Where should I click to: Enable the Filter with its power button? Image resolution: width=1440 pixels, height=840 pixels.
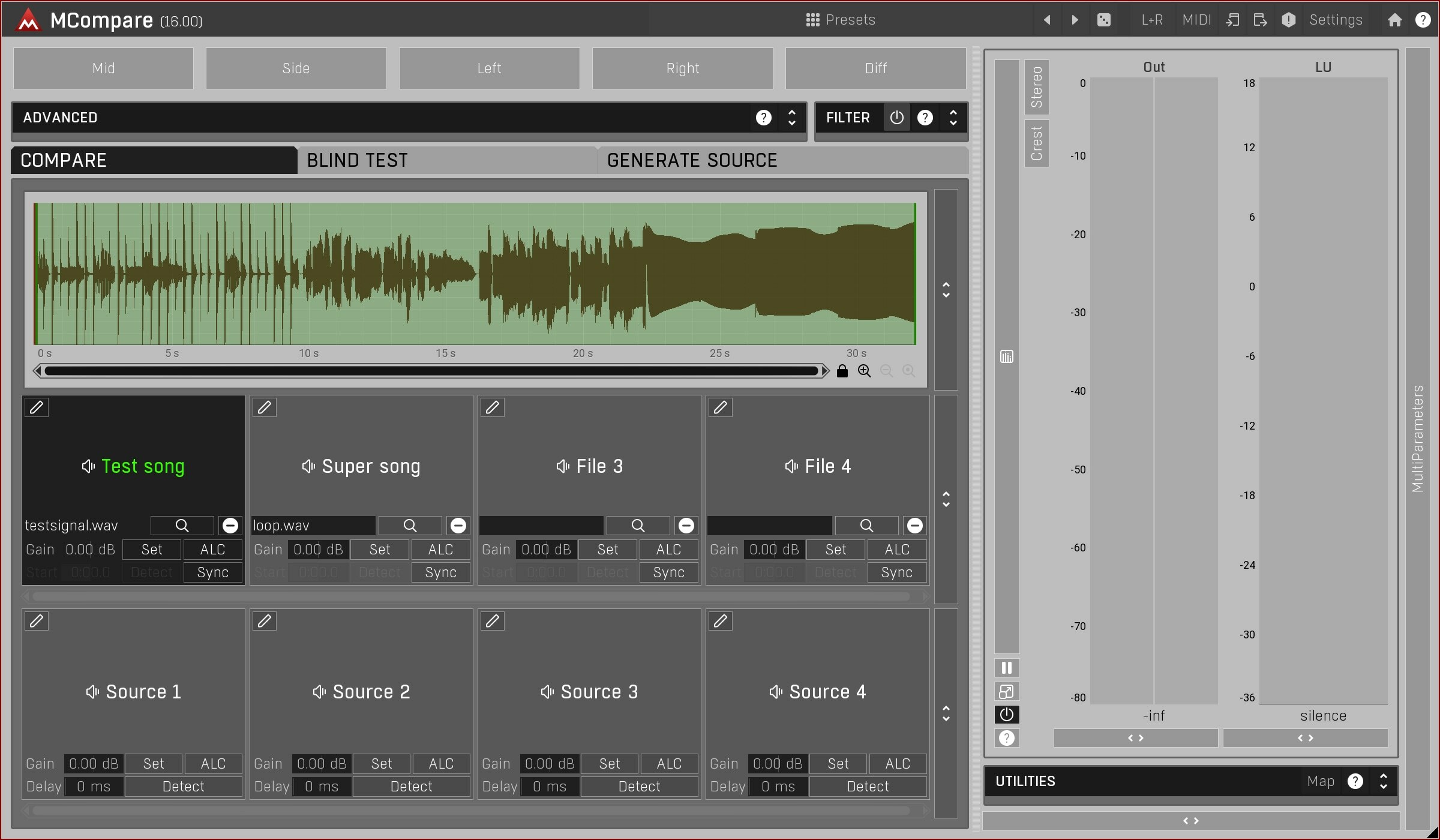tap(896, 117)
